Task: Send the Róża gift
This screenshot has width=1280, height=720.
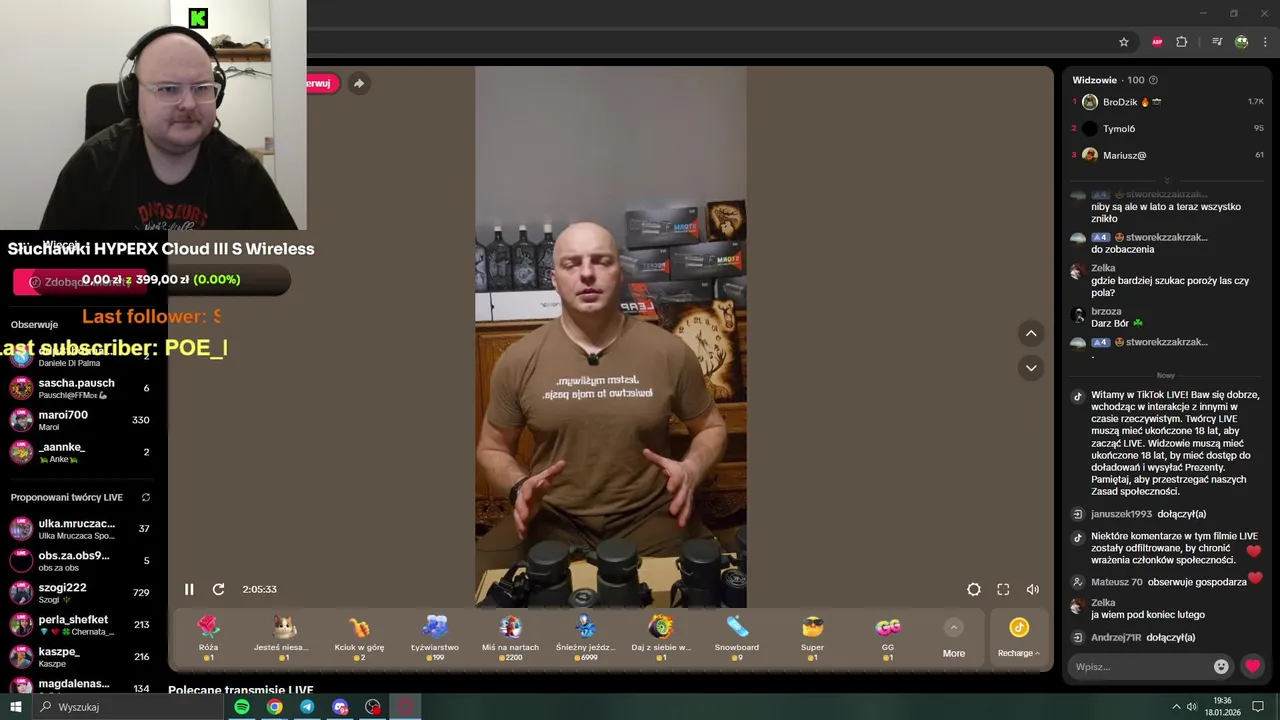Action: click(208, 638)
